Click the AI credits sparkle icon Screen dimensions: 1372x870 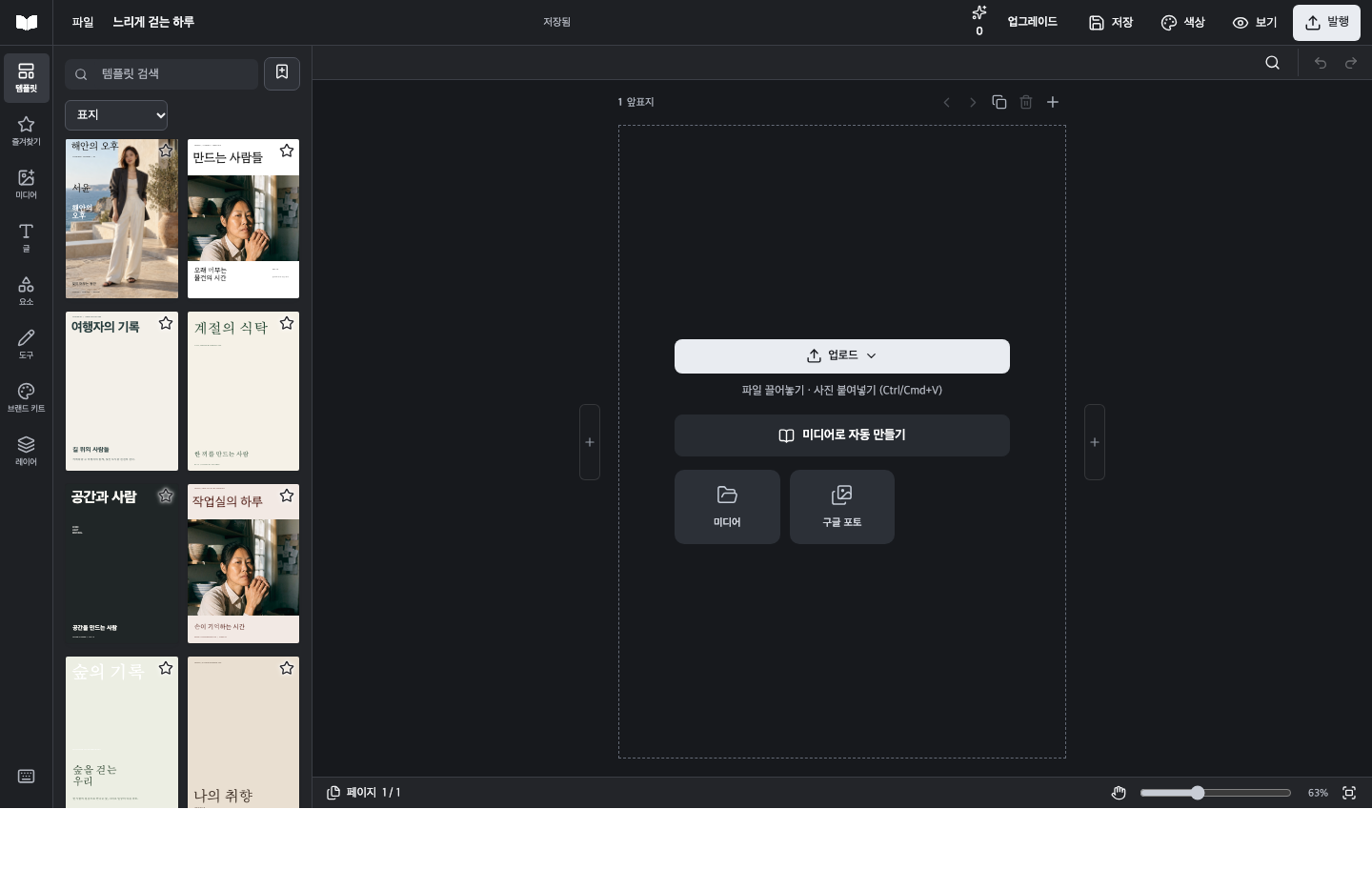(x=979, y=22)
